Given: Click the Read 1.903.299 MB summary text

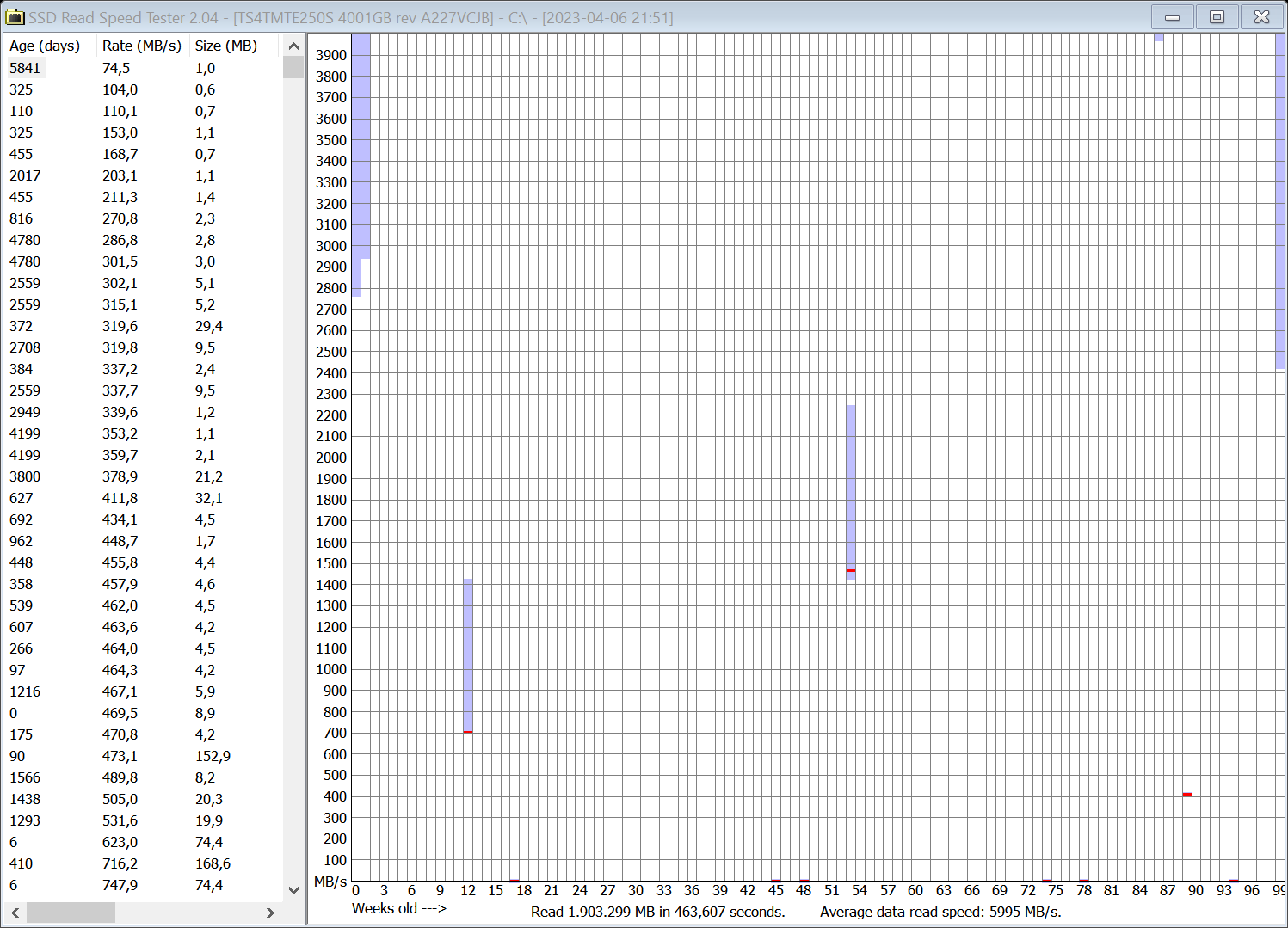Looking at the screenshot, I should point(658,912).
